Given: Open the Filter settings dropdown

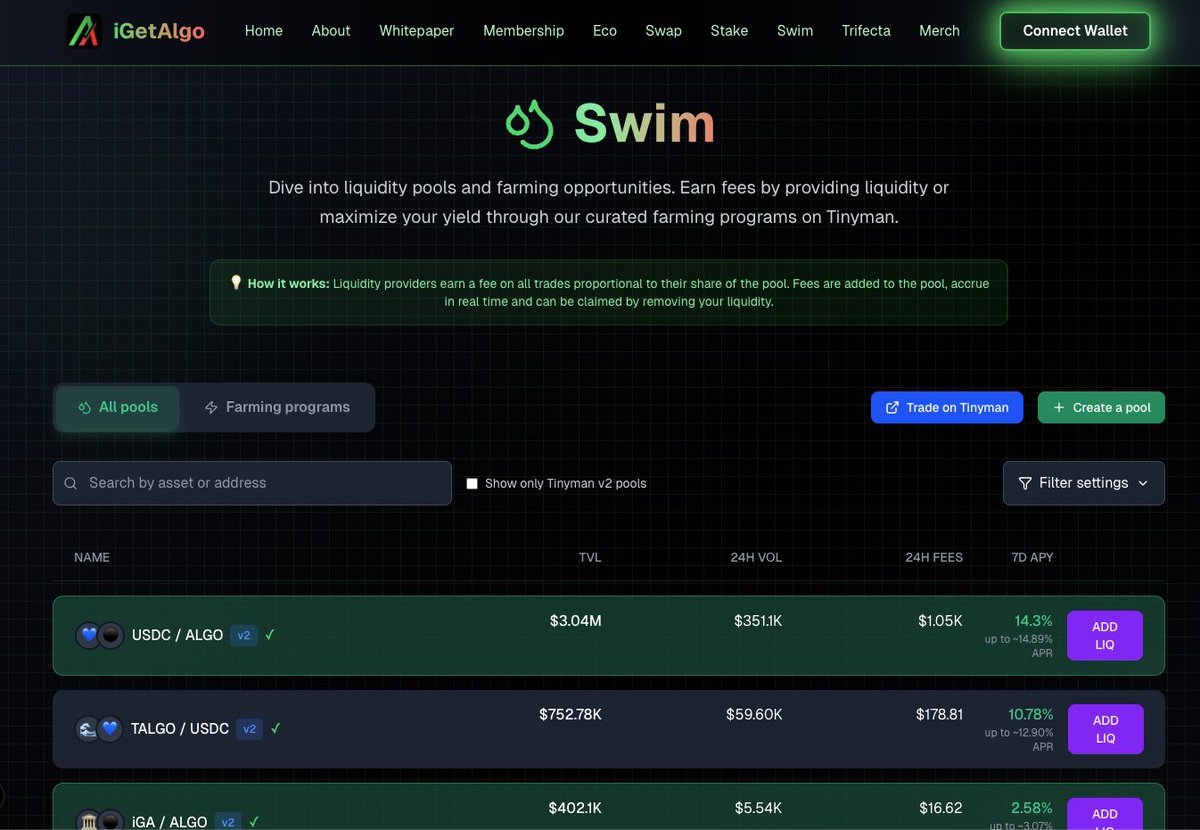Looking at the screenshot, I should (1083, 483).
